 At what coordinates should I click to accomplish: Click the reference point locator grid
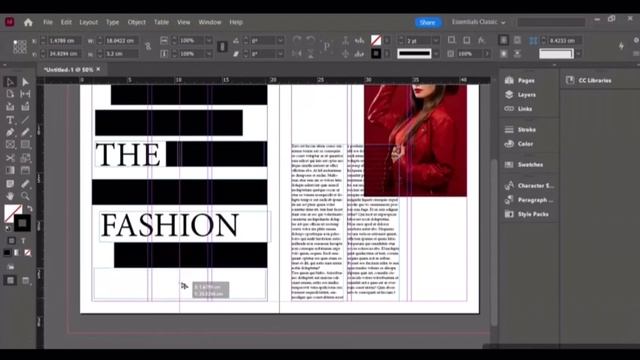point(20,47)
